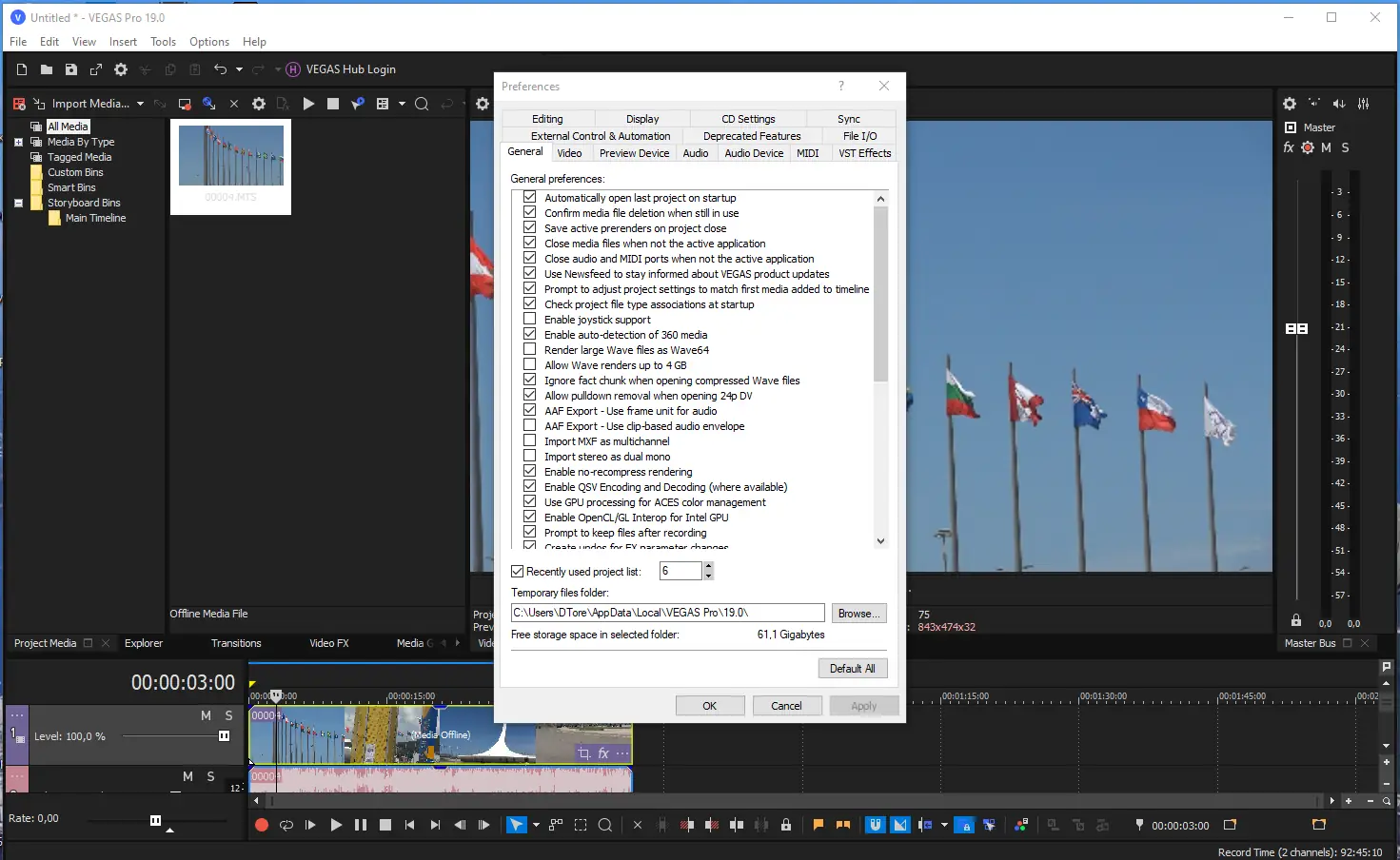
Task: Toggle Loop Playback in the transport bar
Action: pos(286,826)
